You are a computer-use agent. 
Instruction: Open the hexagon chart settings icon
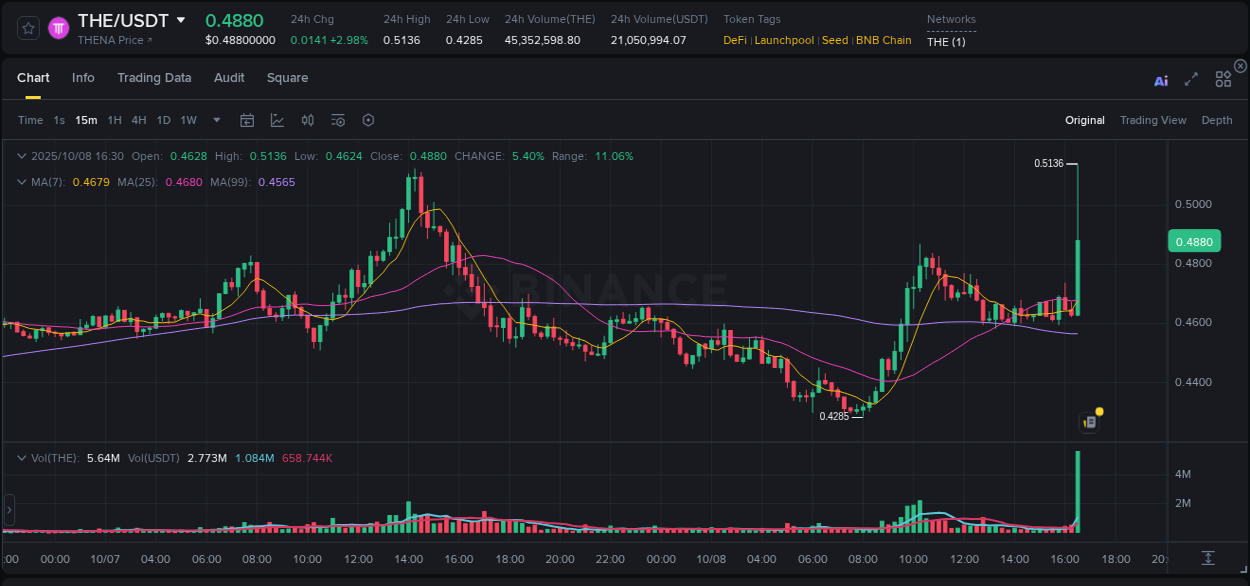coord(368,119)
